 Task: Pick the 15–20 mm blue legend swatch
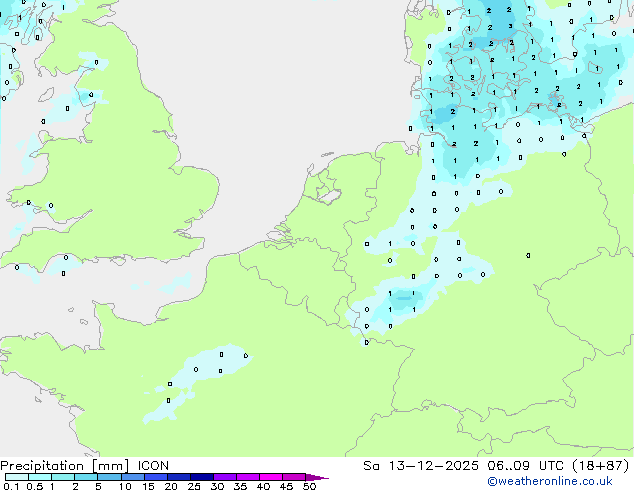(156, 477)
